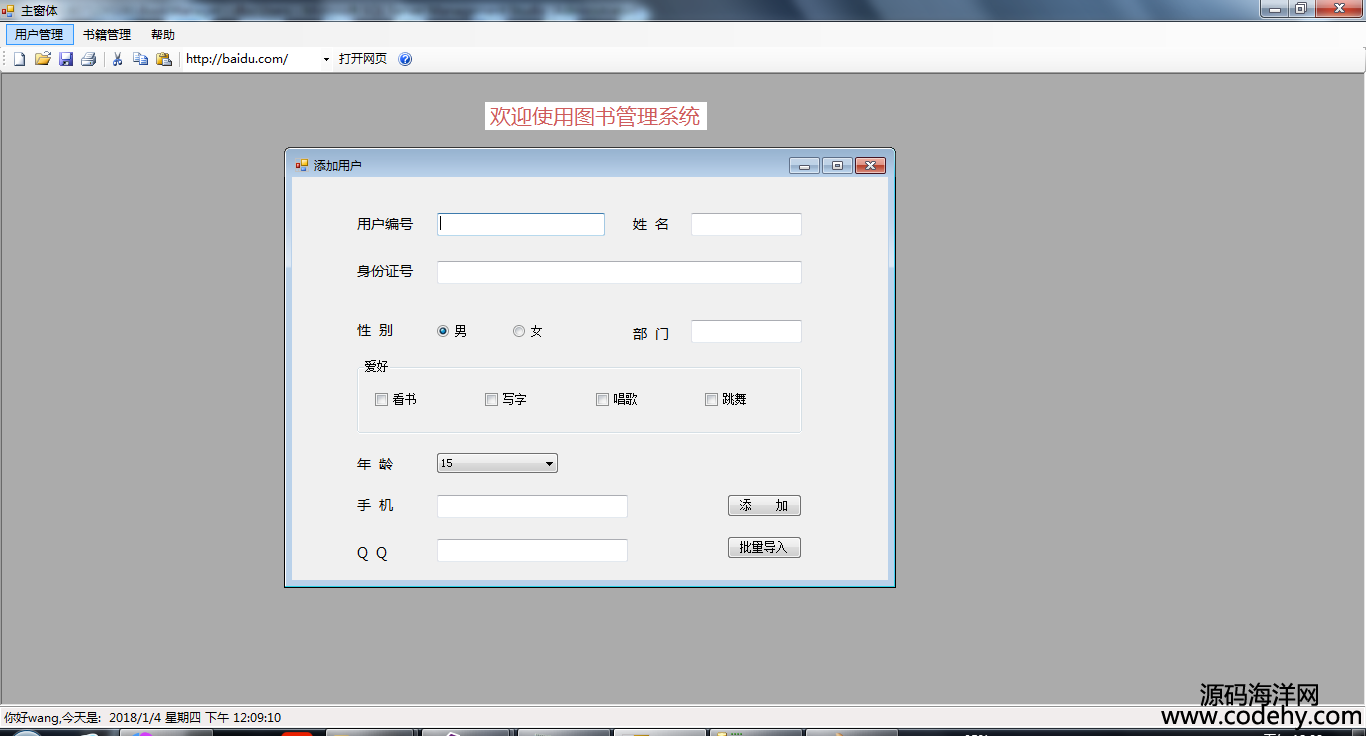Click the Open folder toolbar icon
This screenshot has height=736, width=1366.
click(43, 59)
